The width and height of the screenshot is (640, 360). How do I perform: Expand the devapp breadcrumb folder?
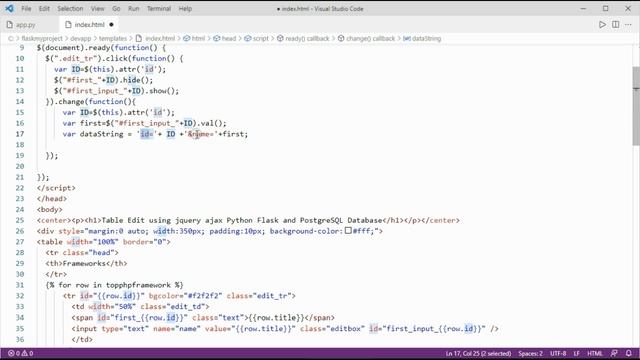click(x=80, y=38)
